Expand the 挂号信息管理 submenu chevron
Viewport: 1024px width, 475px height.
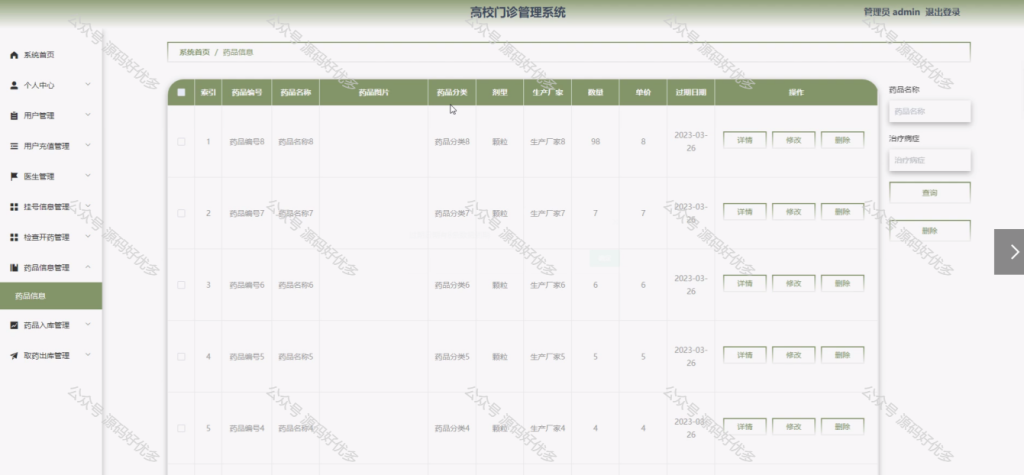pos(88,206)
